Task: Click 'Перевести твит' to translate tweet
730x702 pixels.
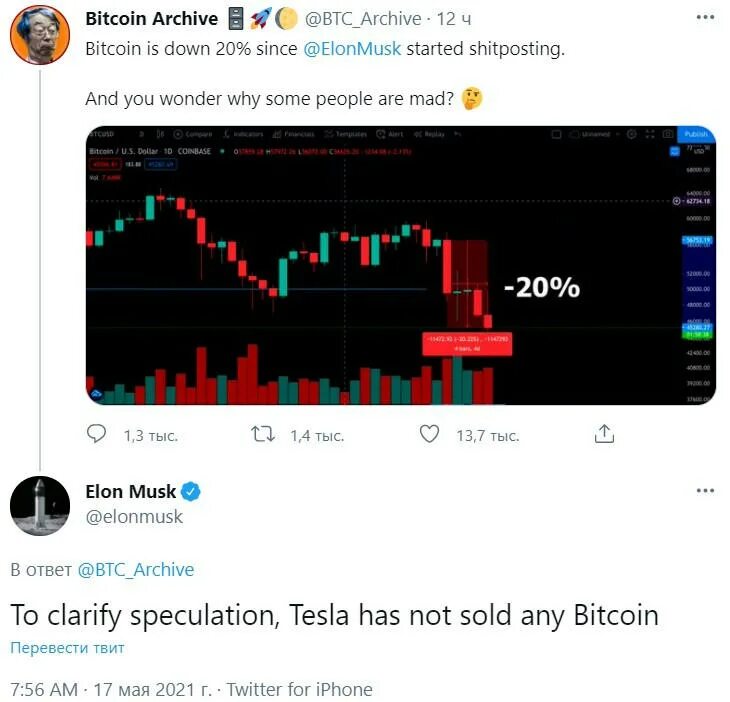Action: point(67,648)
